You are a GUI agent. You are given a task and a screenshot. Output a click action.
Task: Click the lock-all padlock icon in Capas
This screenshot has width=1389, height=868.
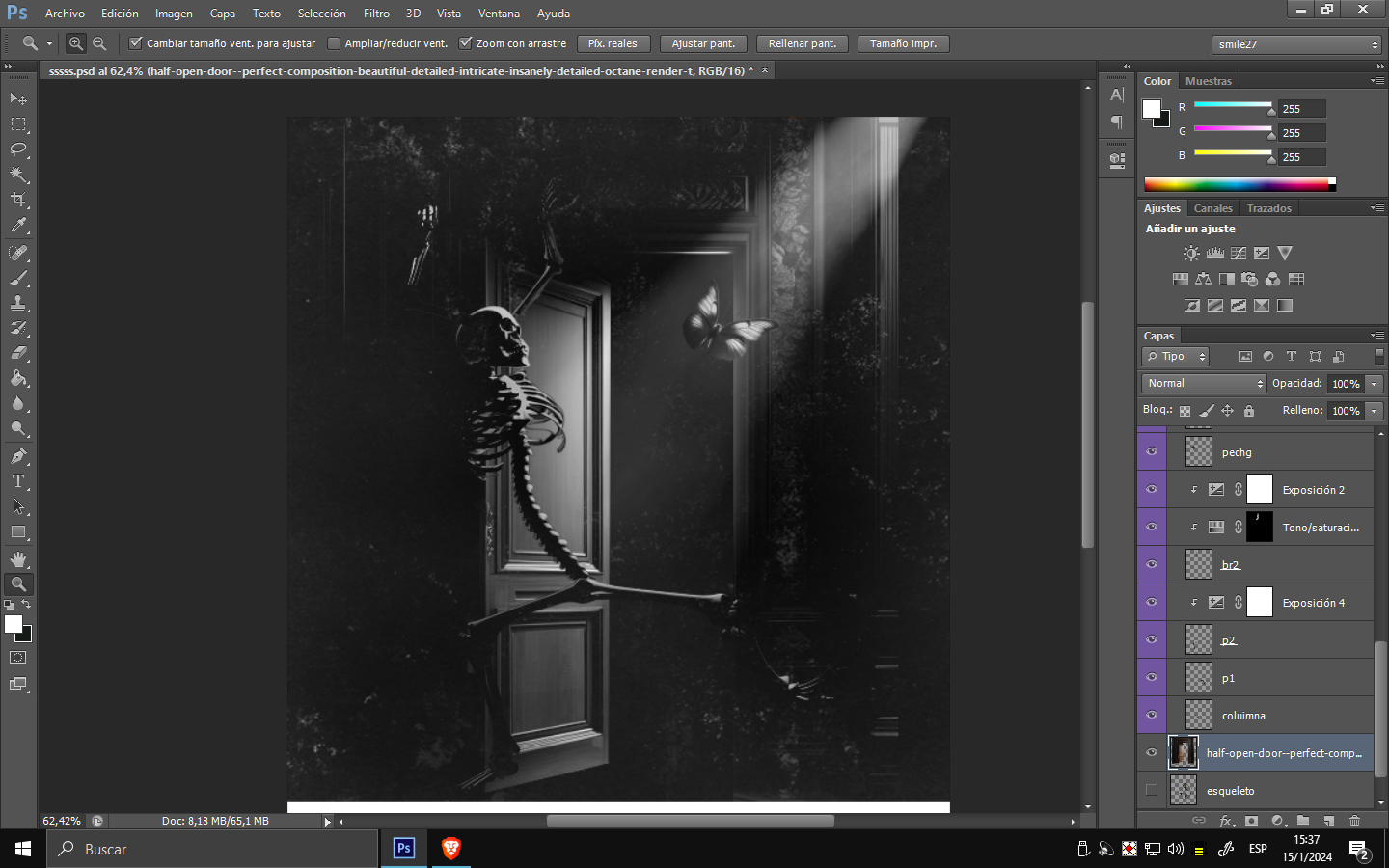point(1249,411)
